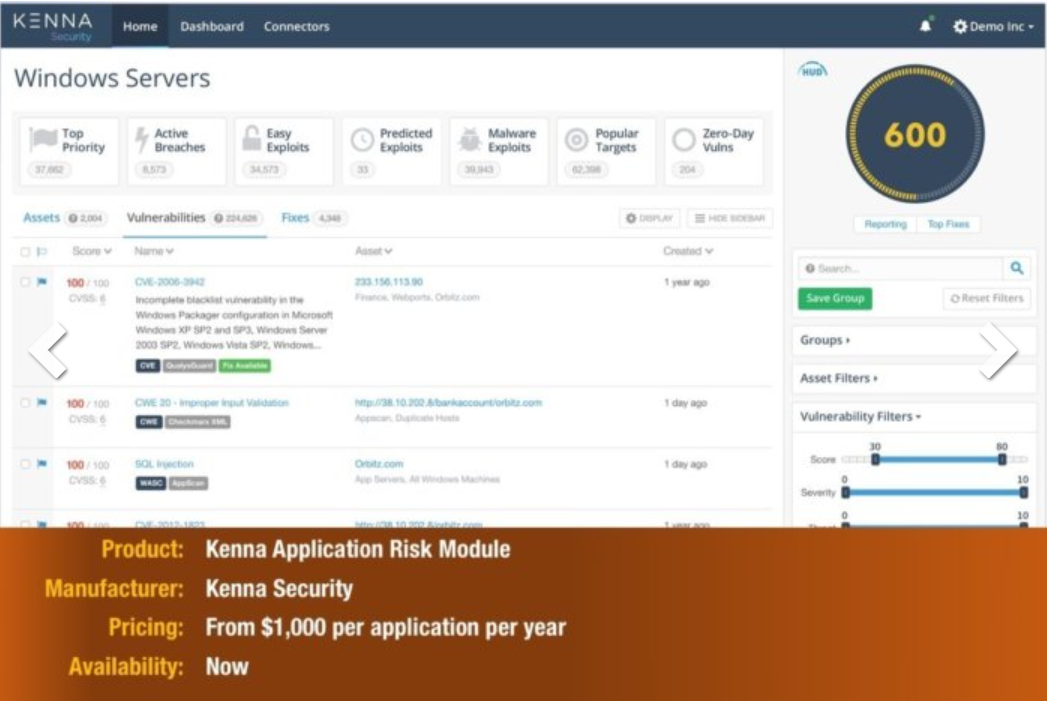This screenshot has height=701, width=1047.
Task: Click the Kenna Security logo
Action: (53, 26)
